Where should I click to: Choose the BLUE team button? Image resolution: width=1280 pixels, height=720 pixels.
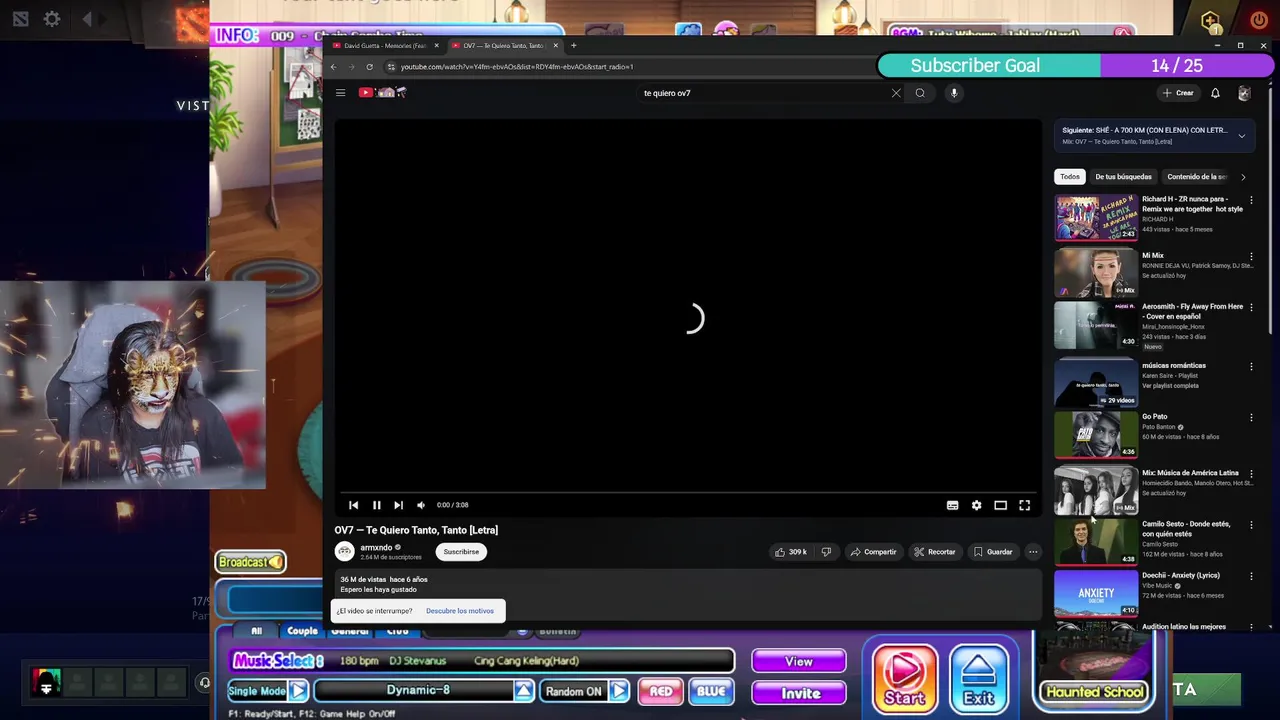(x=711, y=691)
